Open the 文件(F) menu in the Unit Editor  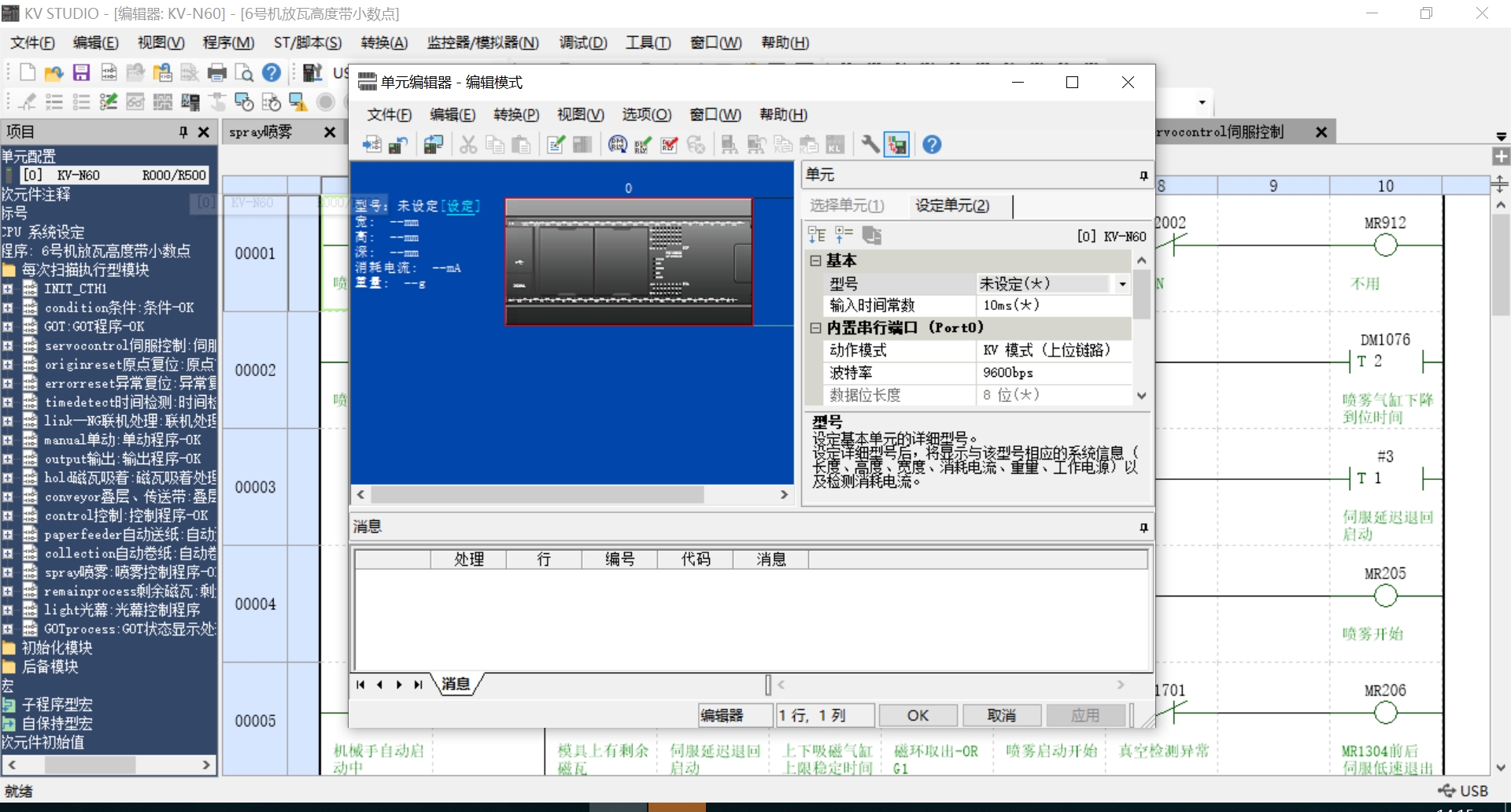390,115
